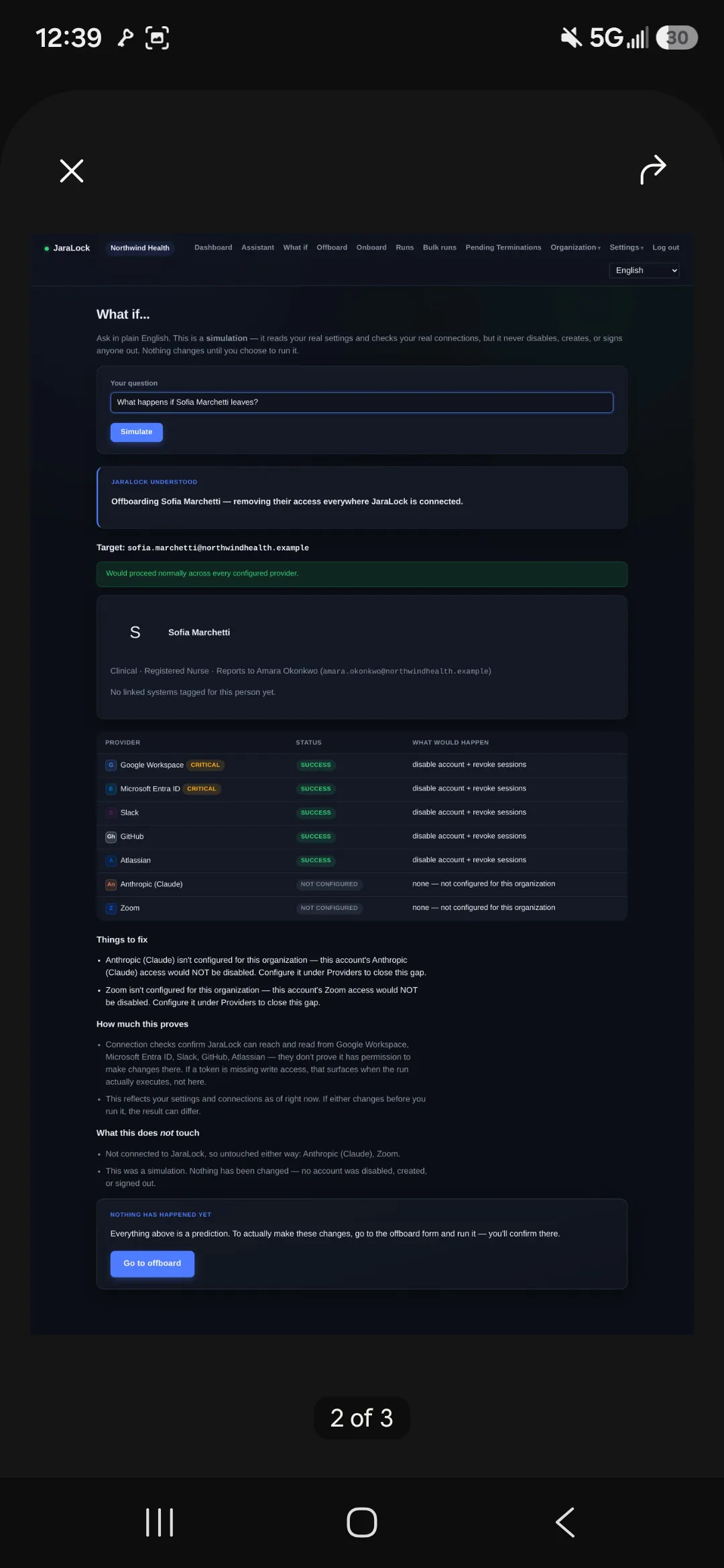Screen dimensions: 724x1568
Task: Click the SUCCESS status for Slack
Action: pos(316,813)
